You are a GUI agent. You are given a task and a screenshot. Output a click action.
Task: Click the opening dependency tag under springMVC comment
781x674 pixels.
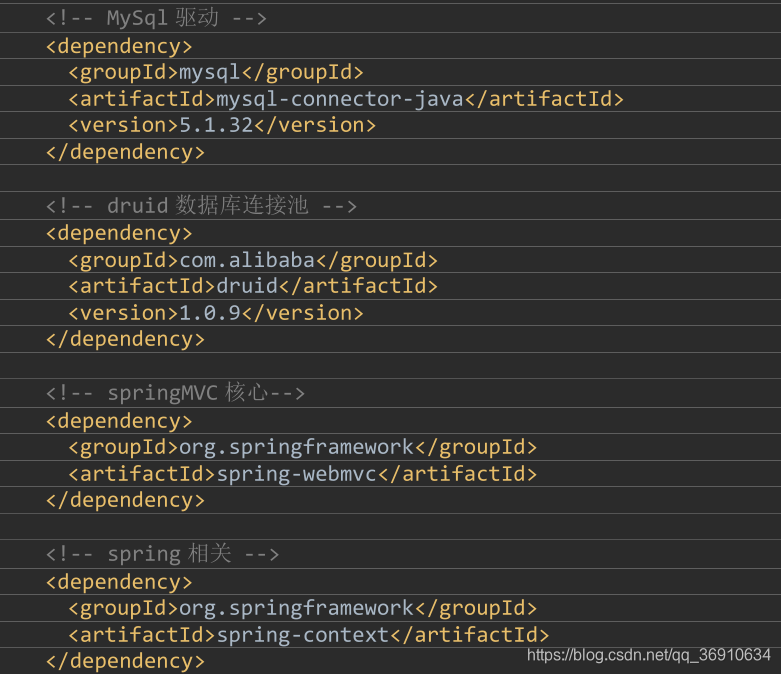[119, 421]
